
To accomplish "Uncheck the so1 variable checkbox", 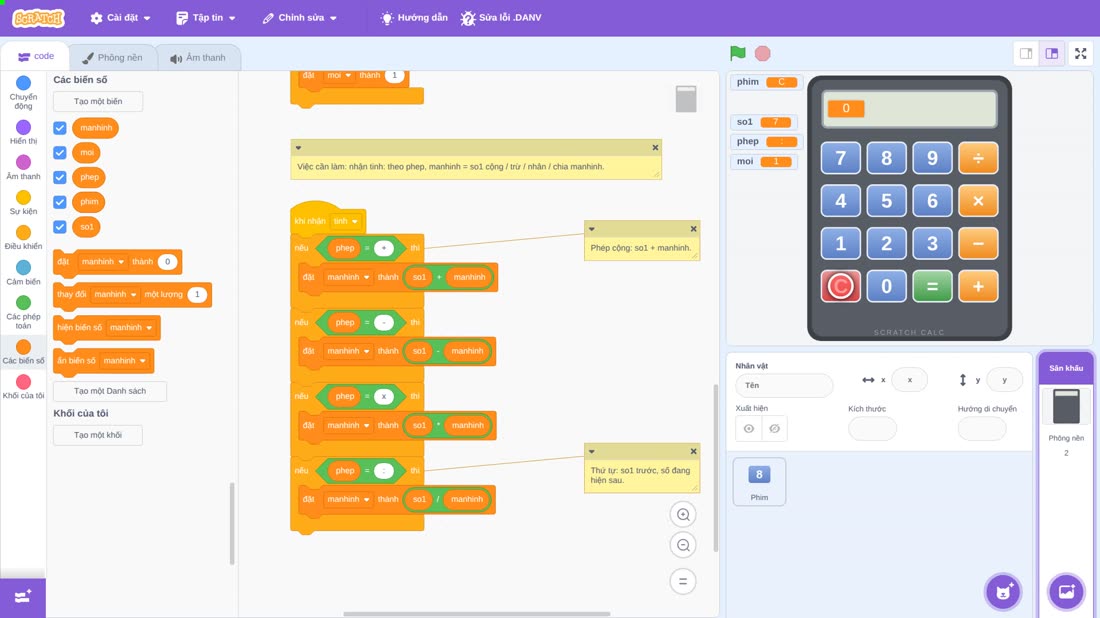I will 60,227.
